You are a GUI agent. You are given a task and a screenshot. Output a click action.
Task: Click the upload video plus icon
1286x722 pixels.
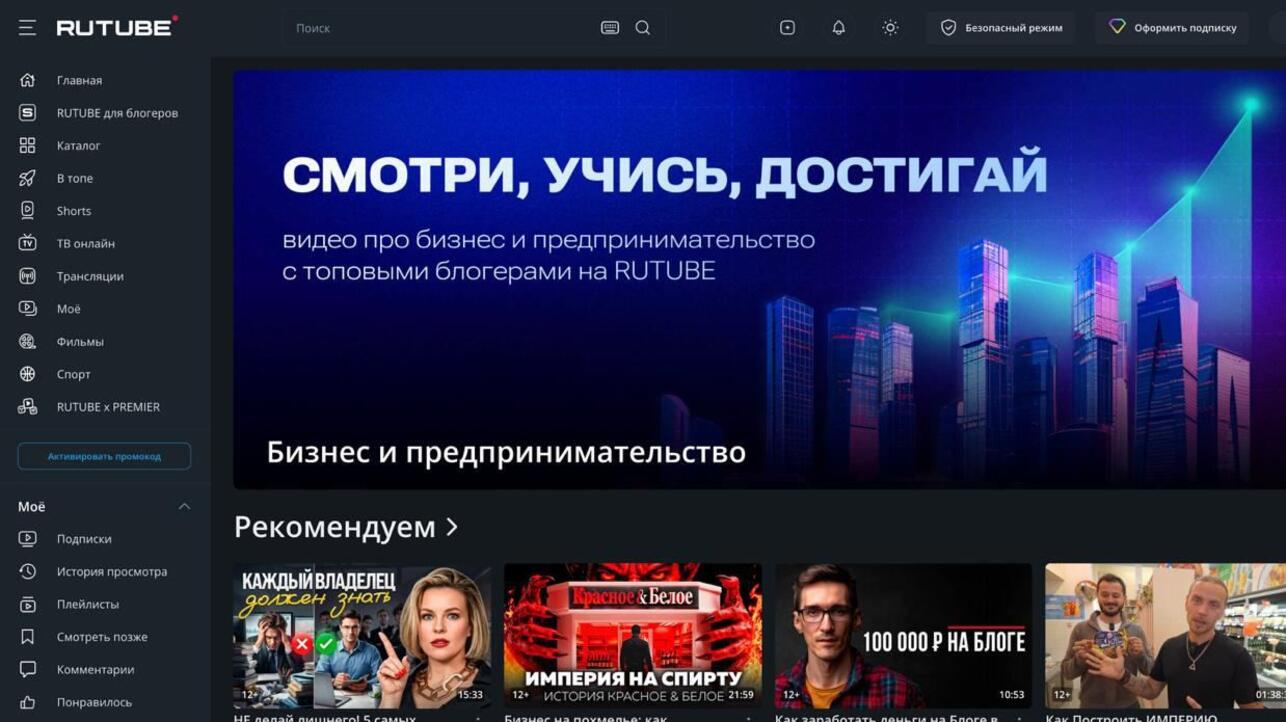[x=787, y=28]
